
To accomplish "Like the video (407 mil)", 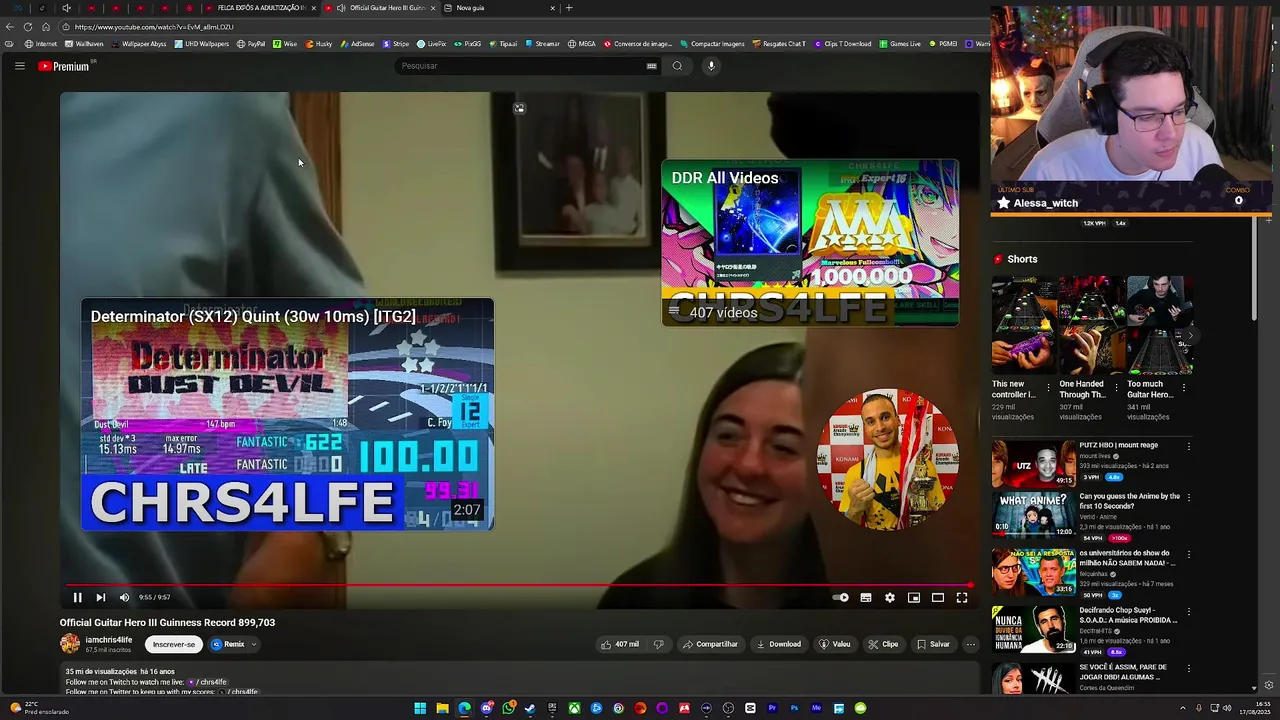I will (x=620, y=645).
